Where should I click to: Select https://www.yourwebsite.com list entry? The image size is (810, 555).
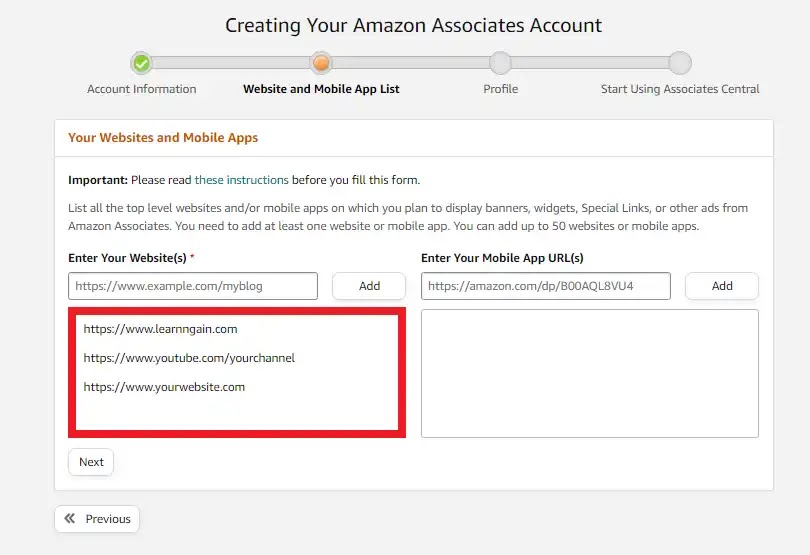click(164, 387)
